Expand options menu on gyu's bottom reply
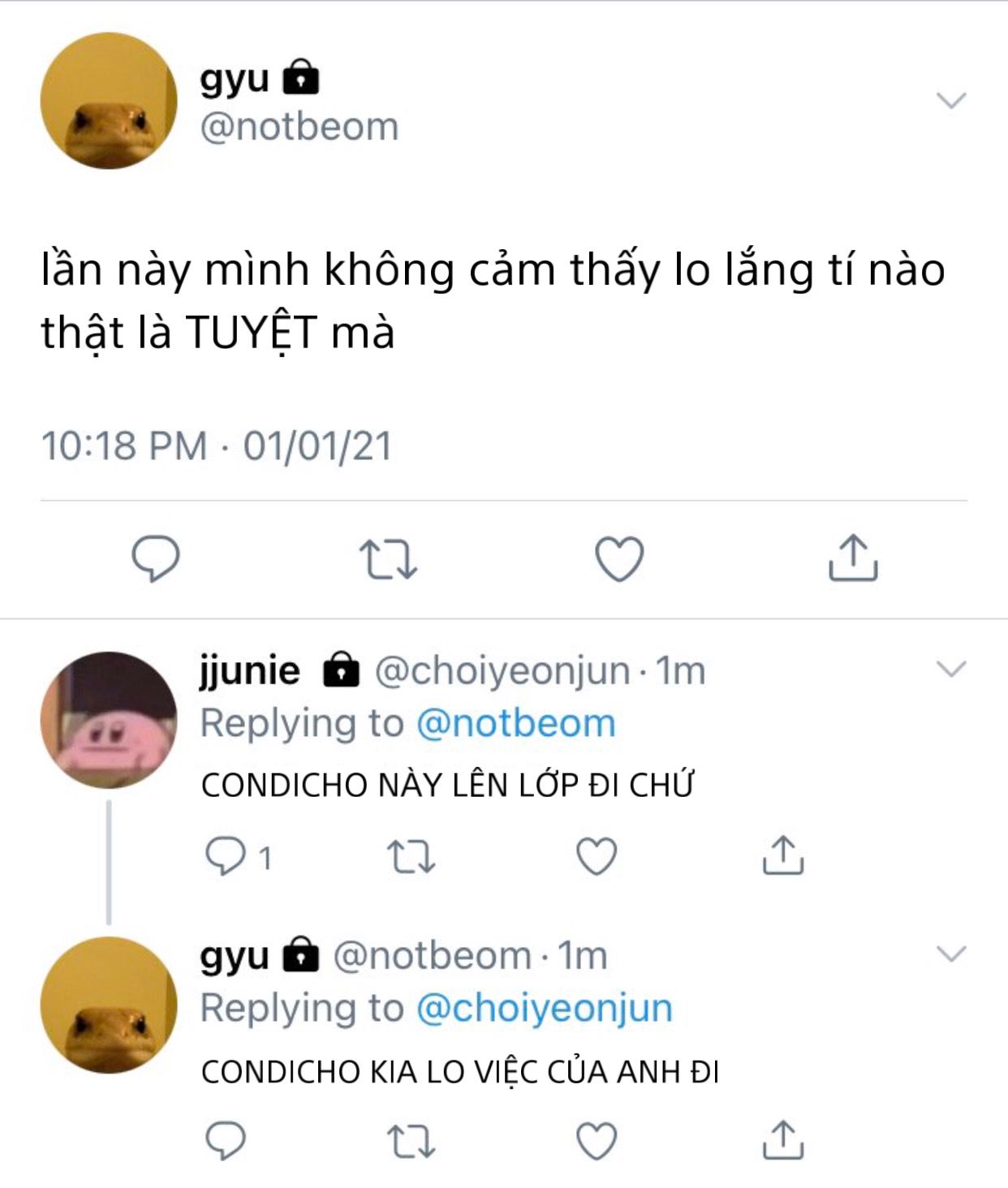The height and width of the screenshot is (1188, 1008). coord(951,953)
